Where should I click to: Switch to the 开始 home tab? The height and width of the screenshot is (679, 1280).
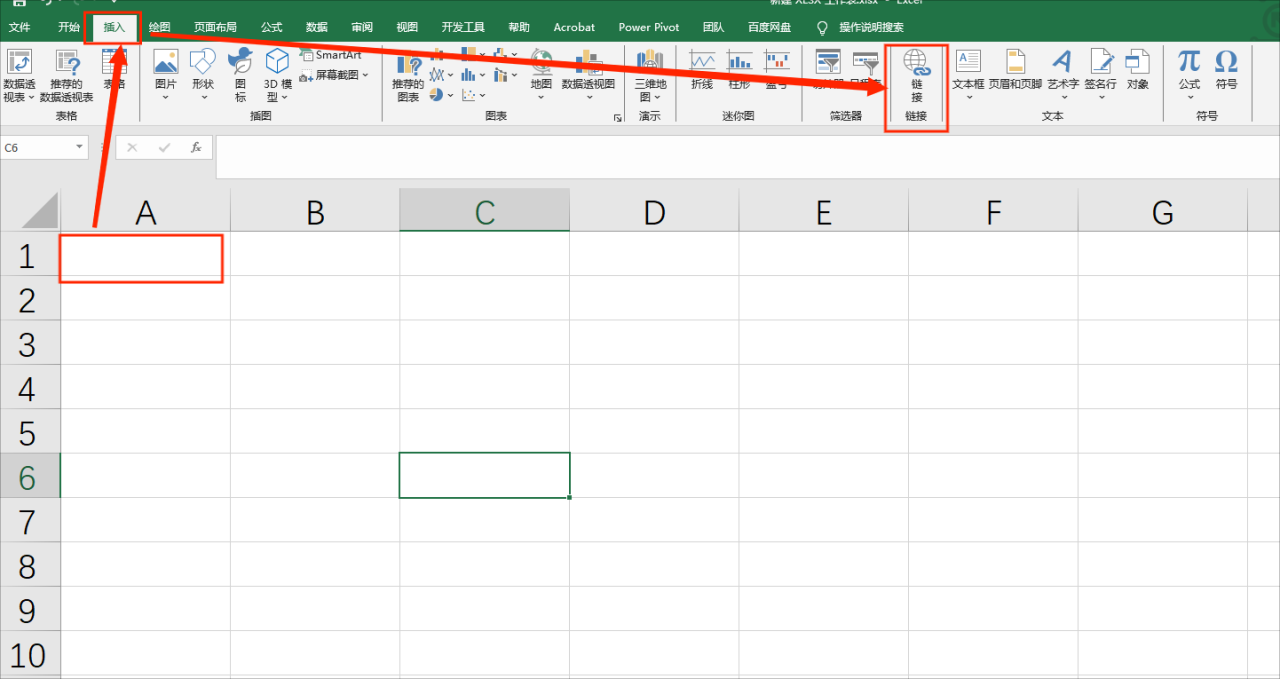click(69, 27)
